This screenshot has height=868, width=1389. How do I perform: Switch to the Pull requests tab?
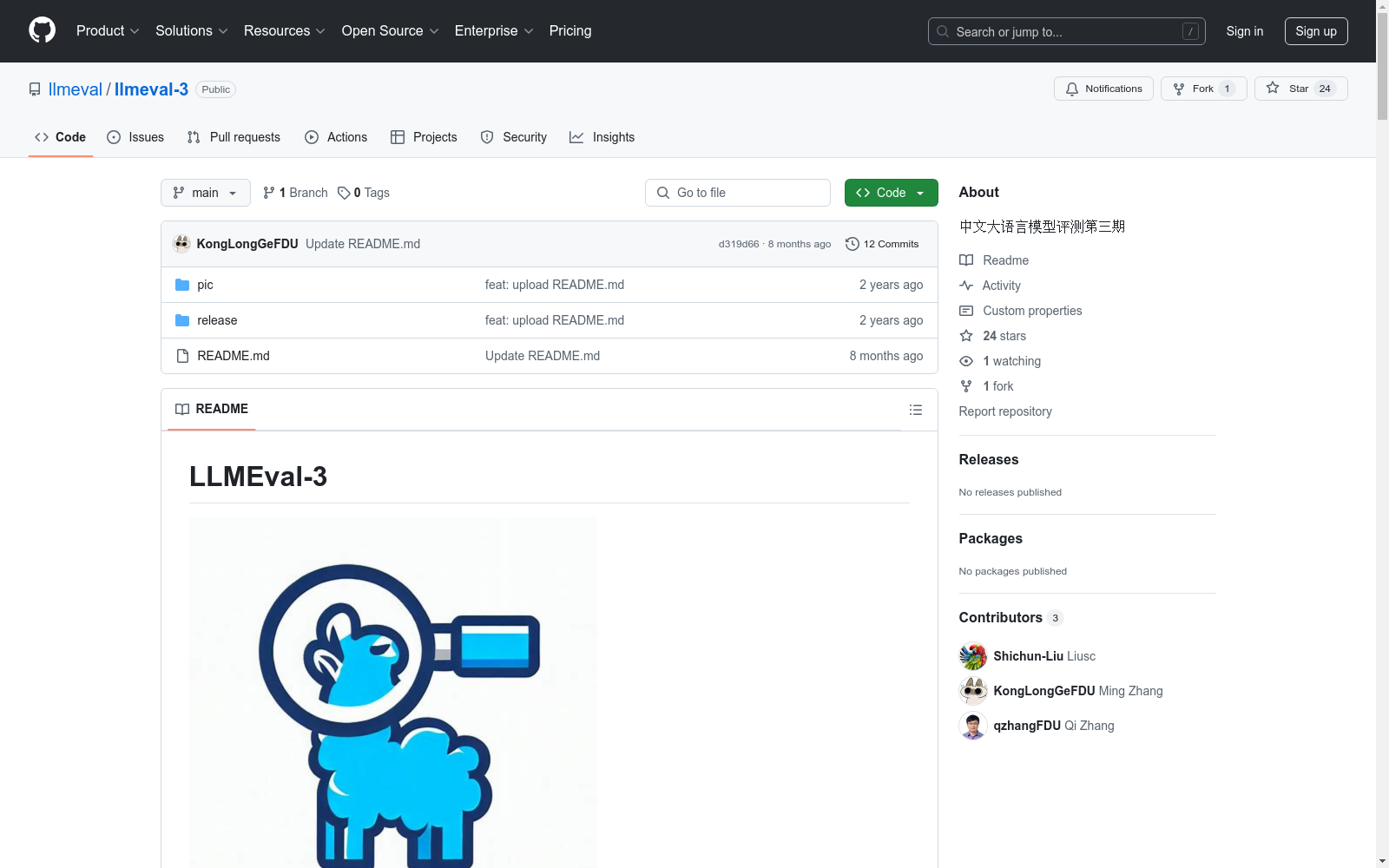click(234, 137)
